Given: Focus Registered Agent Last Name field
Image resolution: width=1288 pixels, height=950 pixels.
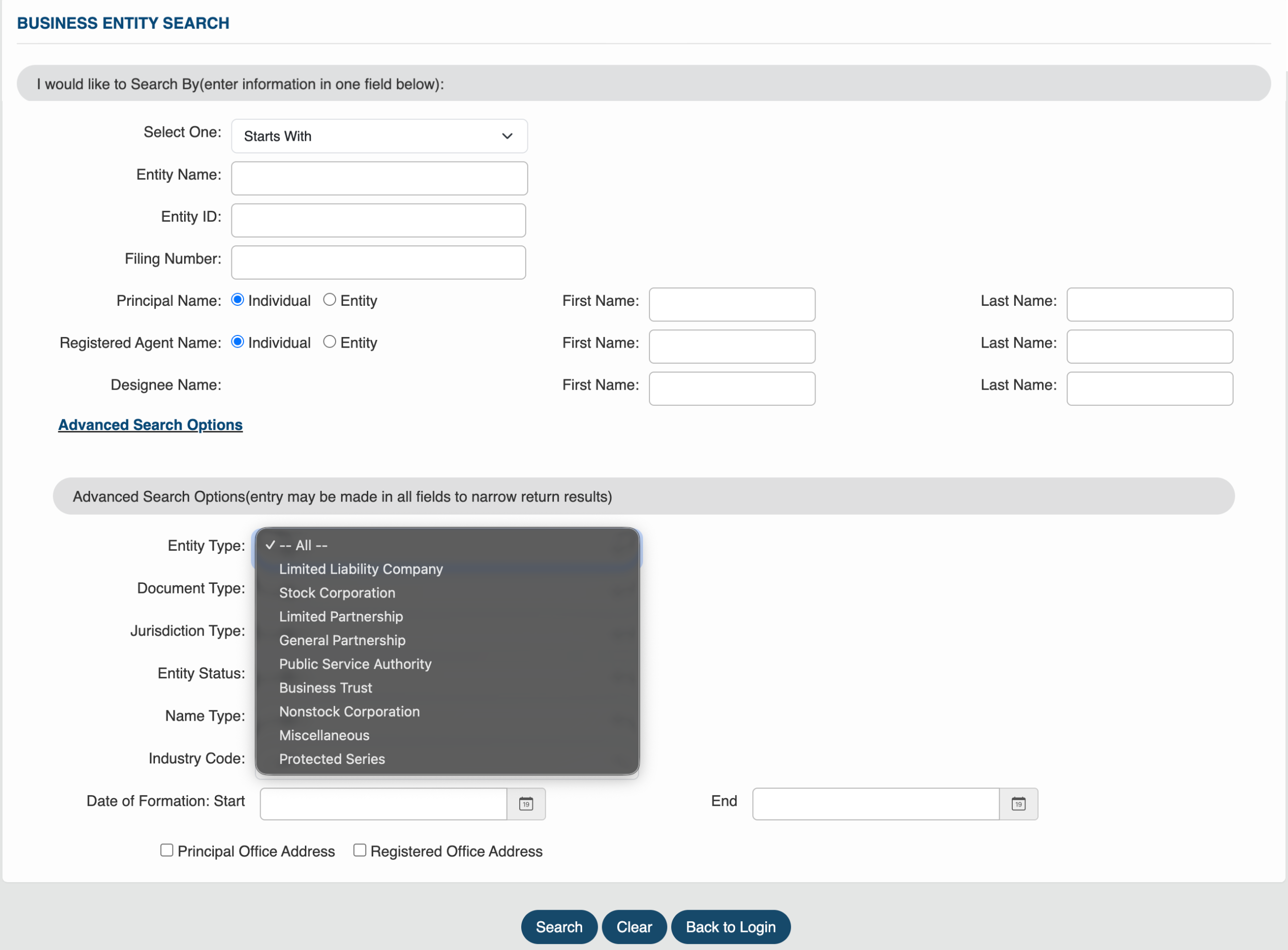Looking at the screenshot, I should click(x=1150, y=346).
